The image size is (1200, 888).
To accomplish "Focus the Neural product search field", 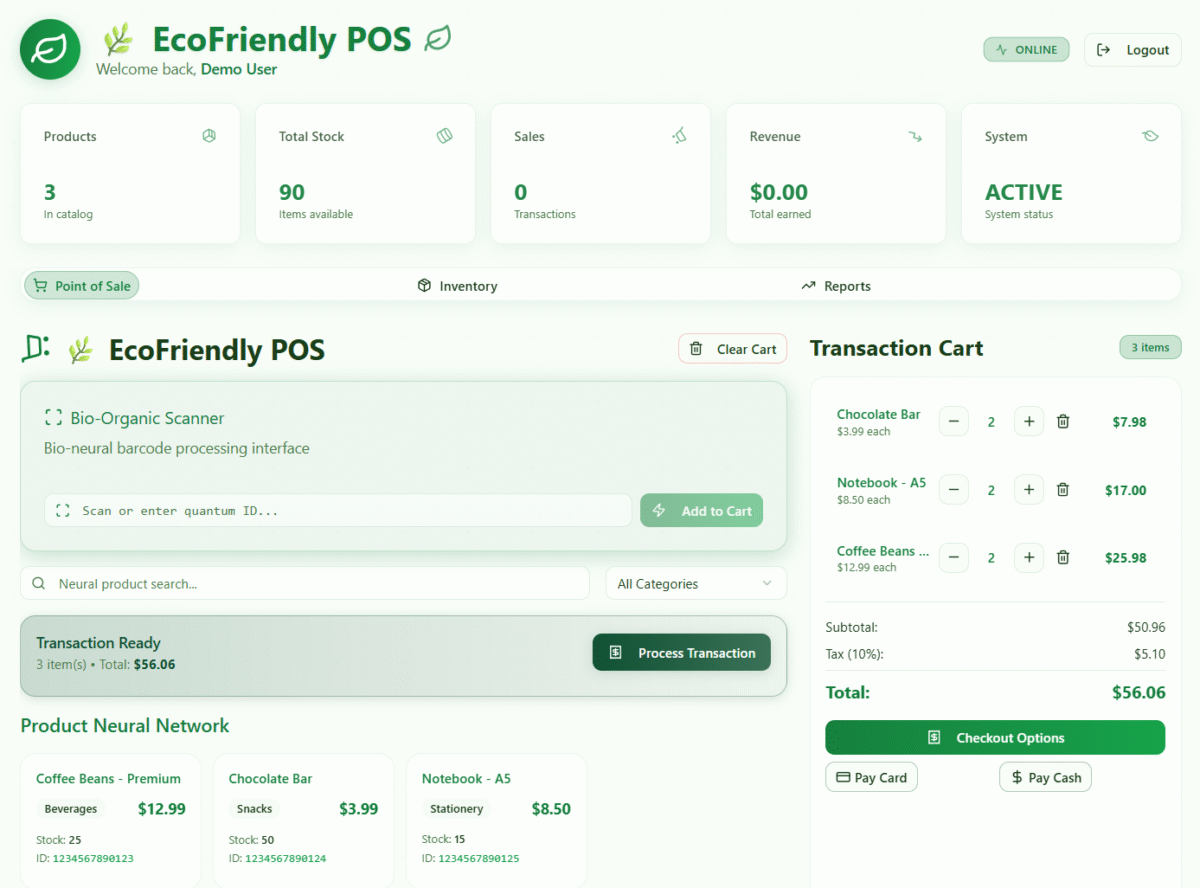I will point(315,584).
